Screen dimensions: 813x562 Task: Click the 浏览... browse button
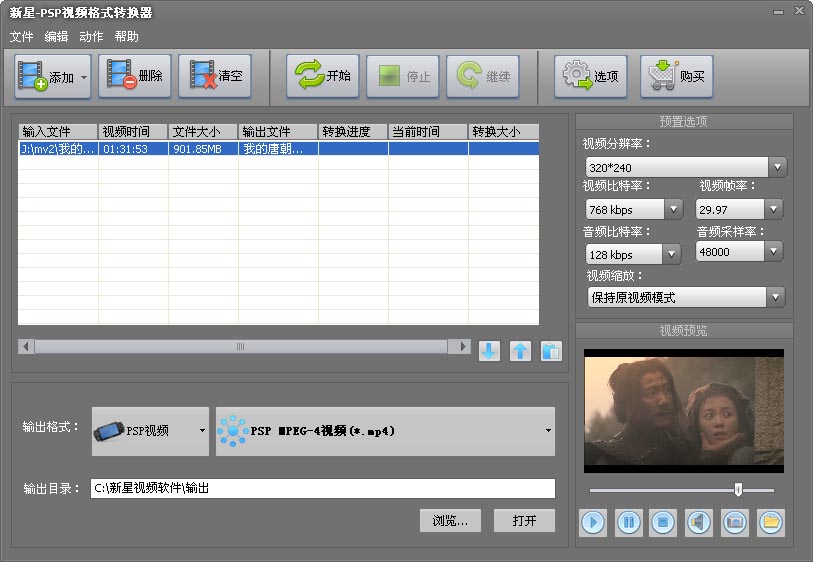point(450,520)
